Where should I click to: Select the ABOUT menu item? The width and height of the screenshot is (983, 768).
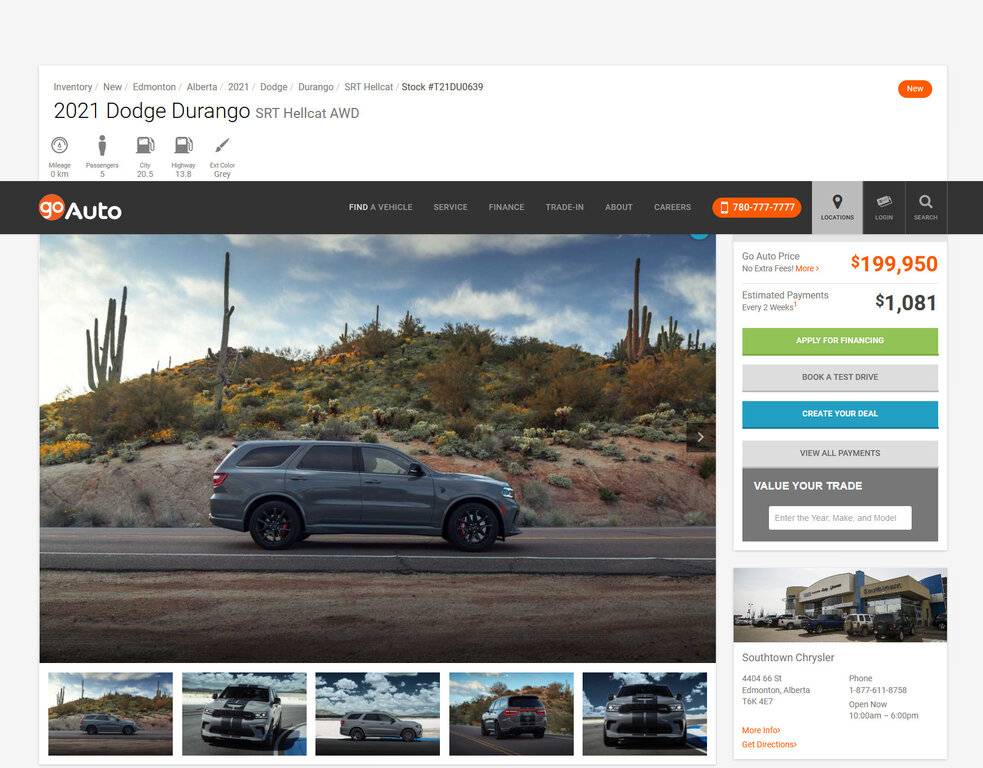pos(618,207)
